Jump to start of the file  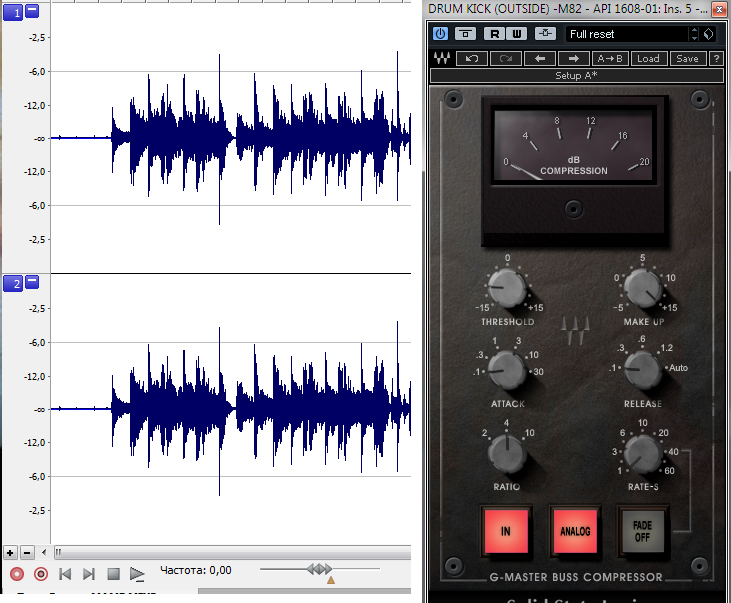(x=65, y=574)
